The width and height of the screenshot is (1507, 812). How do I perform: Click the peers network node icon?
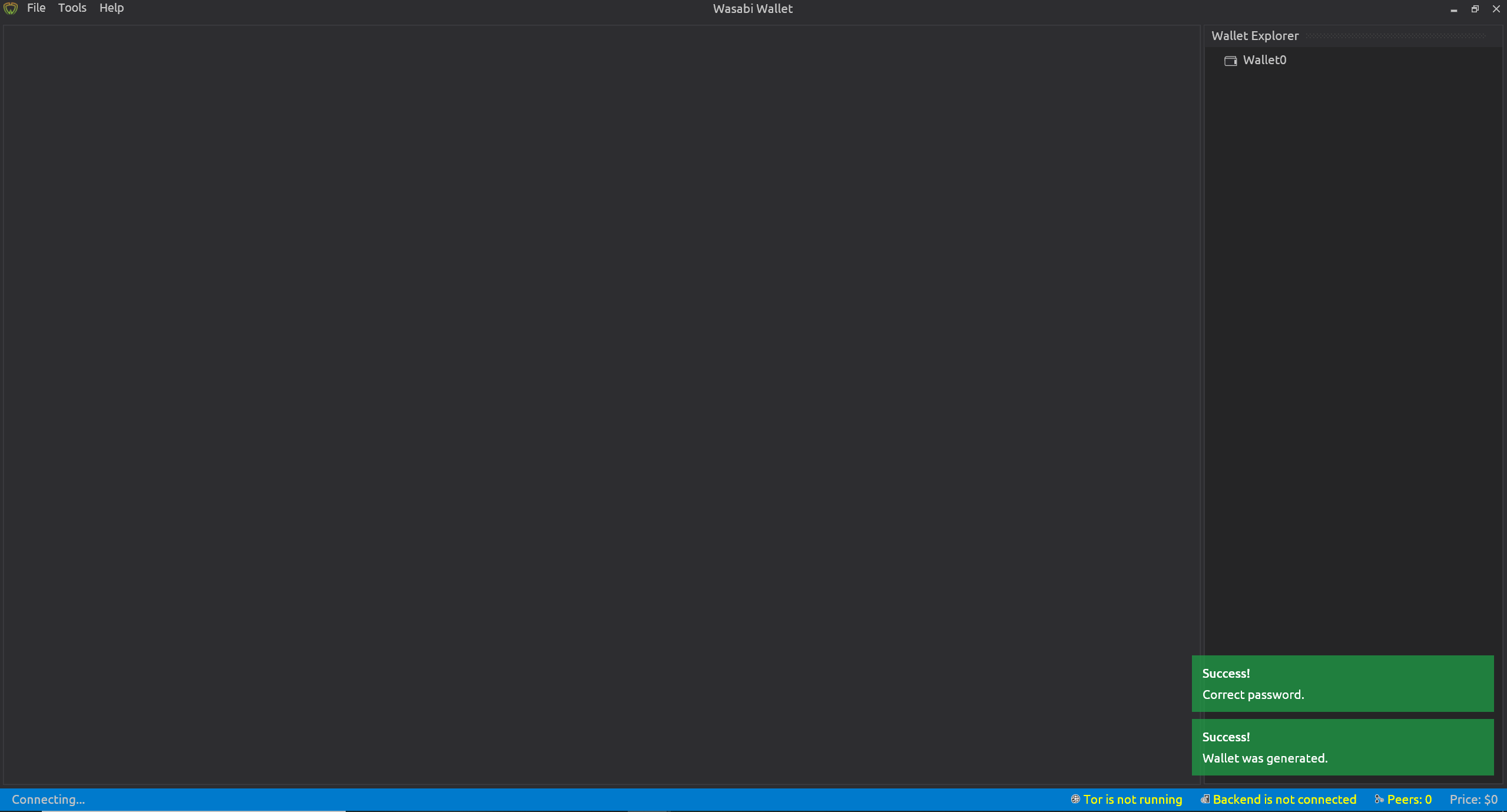pos(1379,799)
